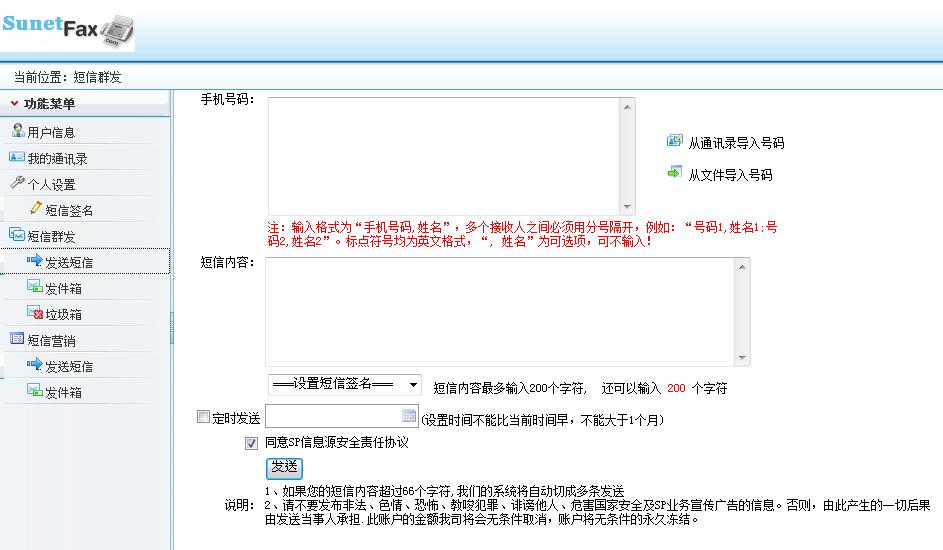Viewport: 943px width, 550px height.
Task: Click 发件箱 icon under 短信群发
Action: coord(35,286)
